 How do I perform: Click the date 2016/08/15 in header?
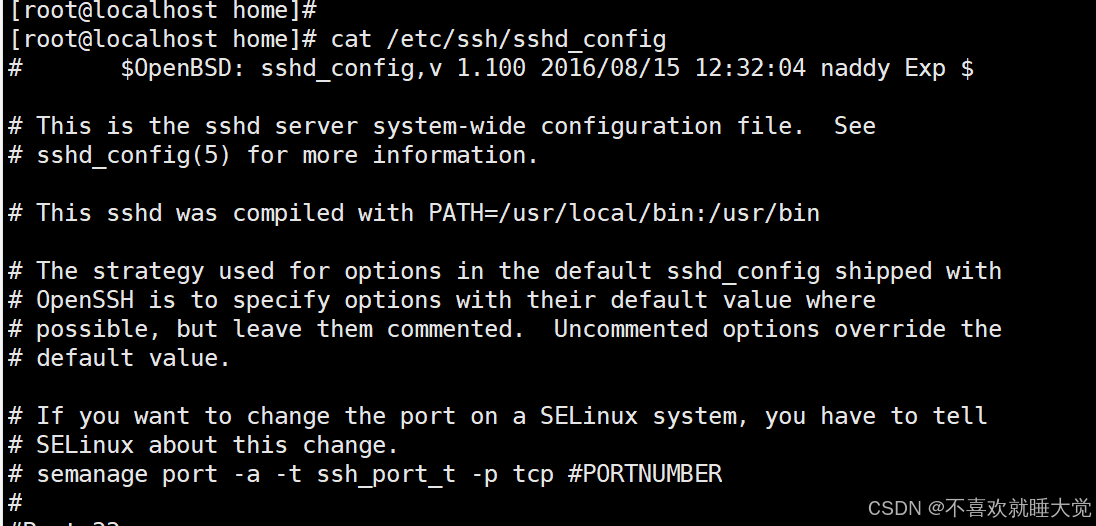[x=610, y=68]
